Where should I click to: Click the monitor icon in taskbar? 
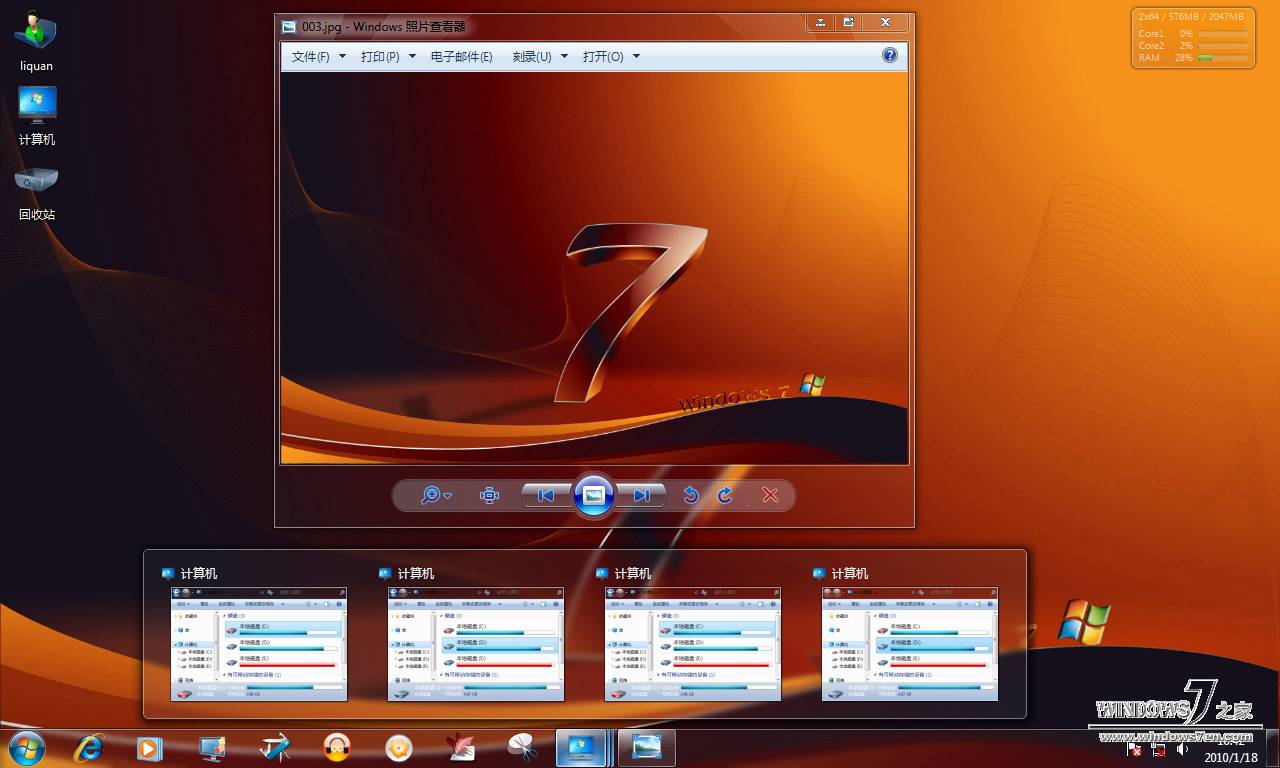coord(212,748)
